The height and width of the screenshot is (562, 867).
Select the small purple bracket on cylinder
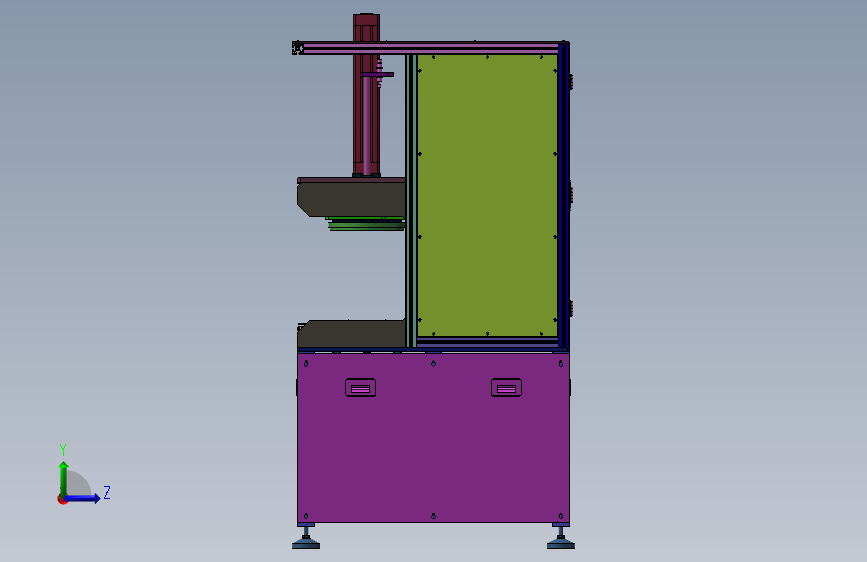click(377, 74)
